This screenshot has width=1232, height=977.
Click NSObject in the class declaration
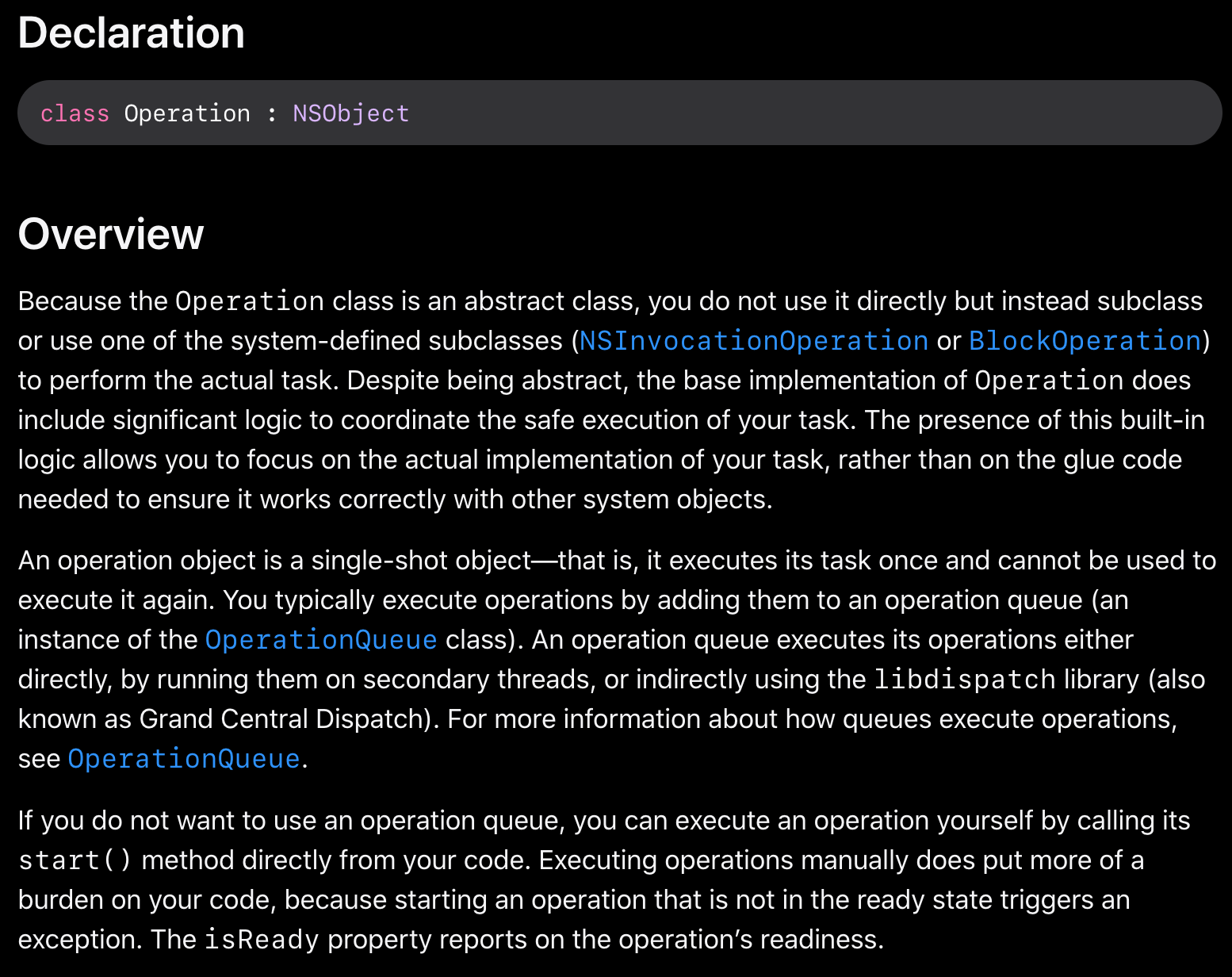tap(351, 113)
